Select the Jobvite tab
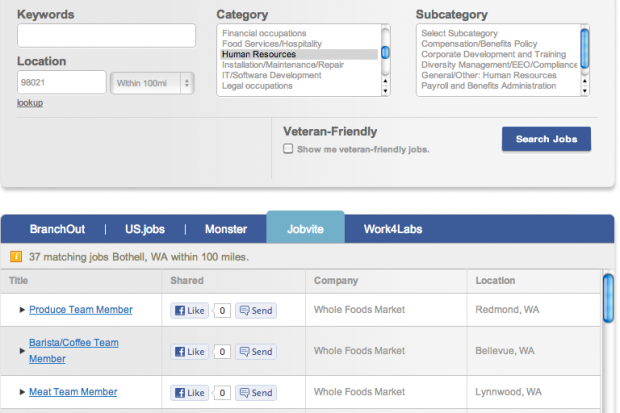The height and width of the screenshot is (413, 620). pyautogui.click(x=305, y=228)
